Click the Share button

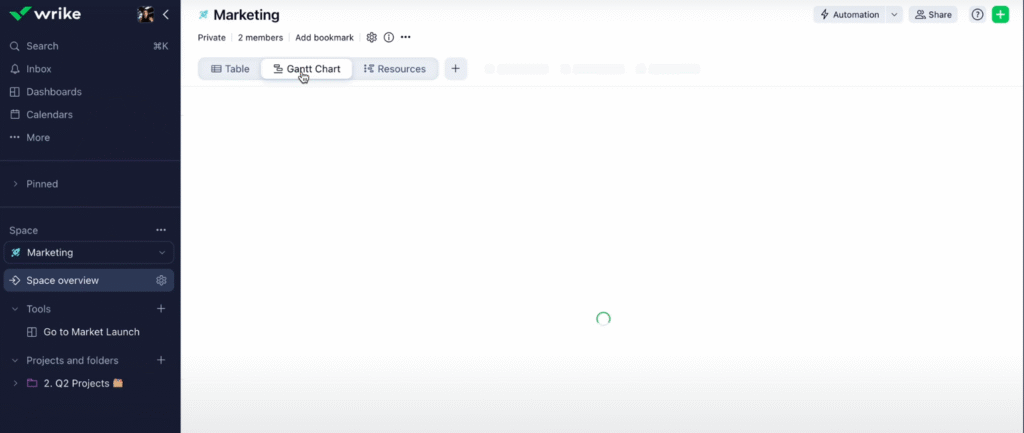(x=932, y=15)
